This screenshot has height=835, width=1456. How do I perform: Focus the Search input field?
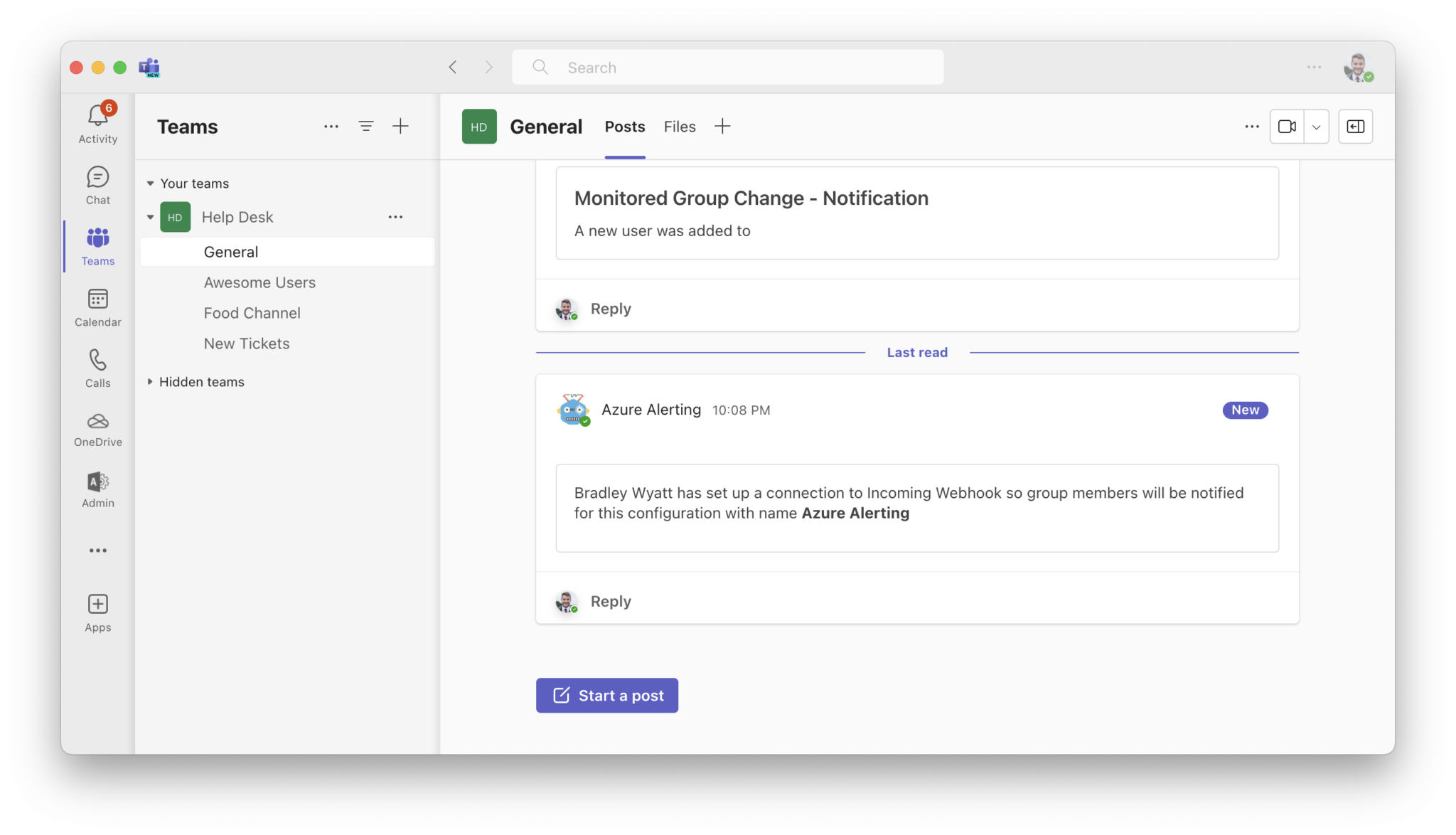pyautogui.click(x=728, y=67)
